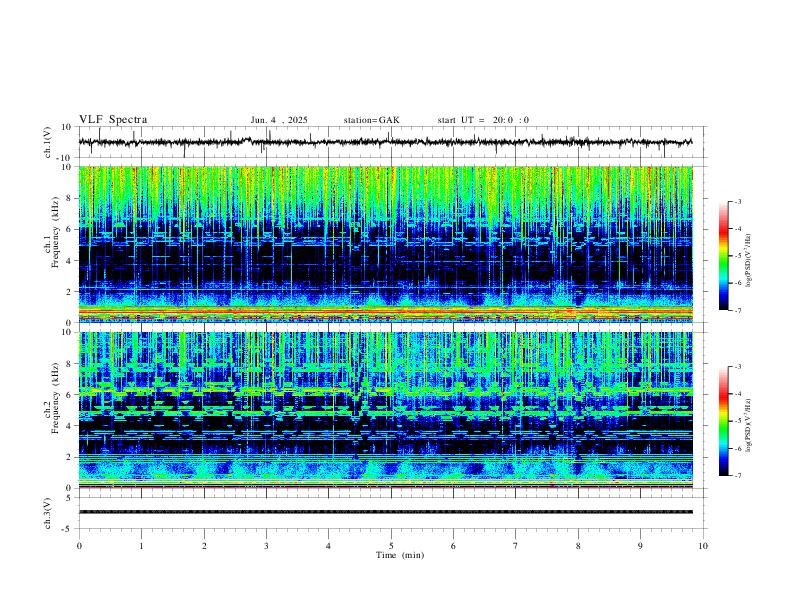Click the time axis tick label "7"
This screenshot has height=612, width=792.
(x=516, y=546)
